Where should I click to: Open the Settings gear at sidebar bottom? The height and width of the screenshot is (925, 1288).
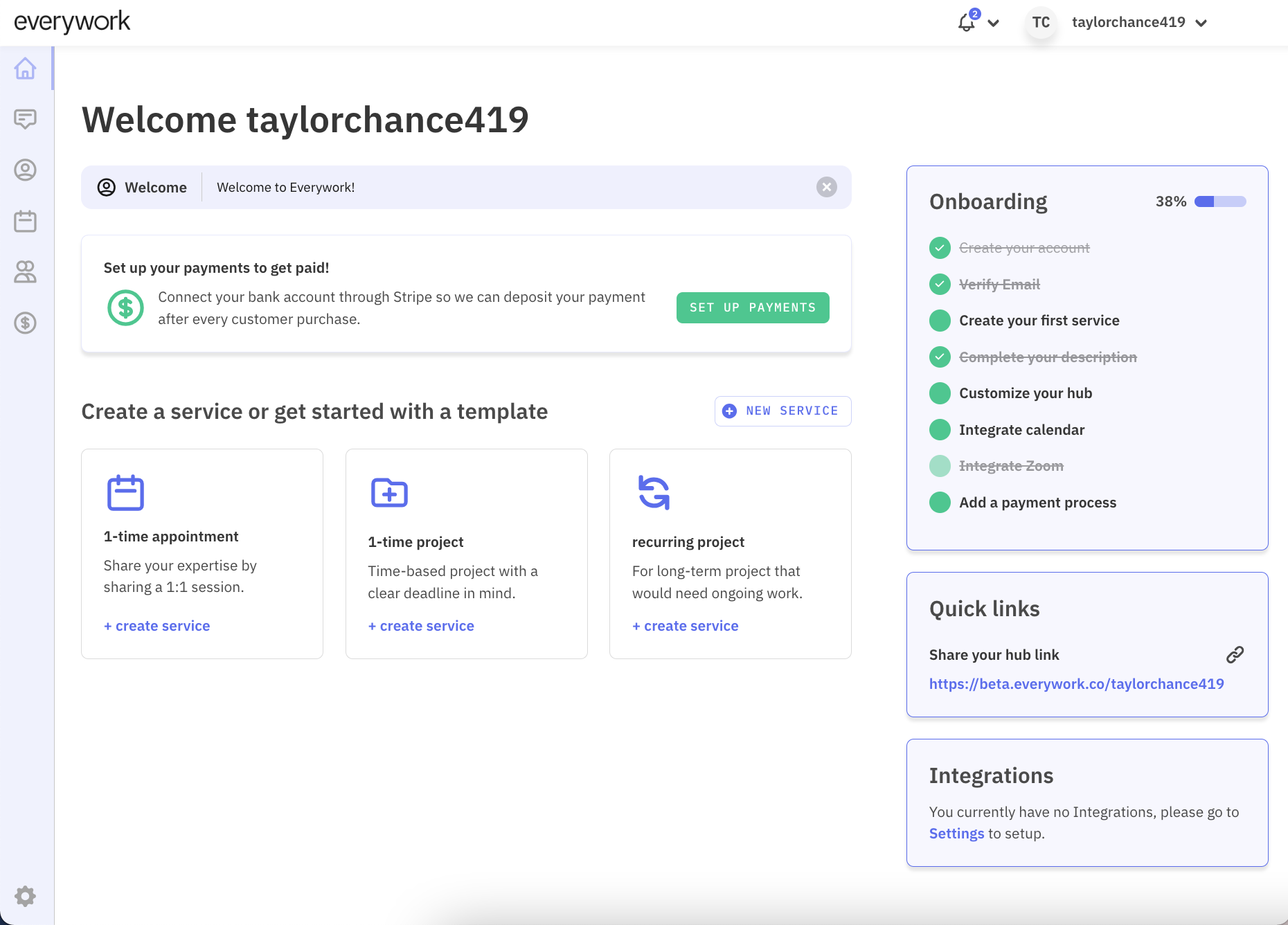pos(26,896)
